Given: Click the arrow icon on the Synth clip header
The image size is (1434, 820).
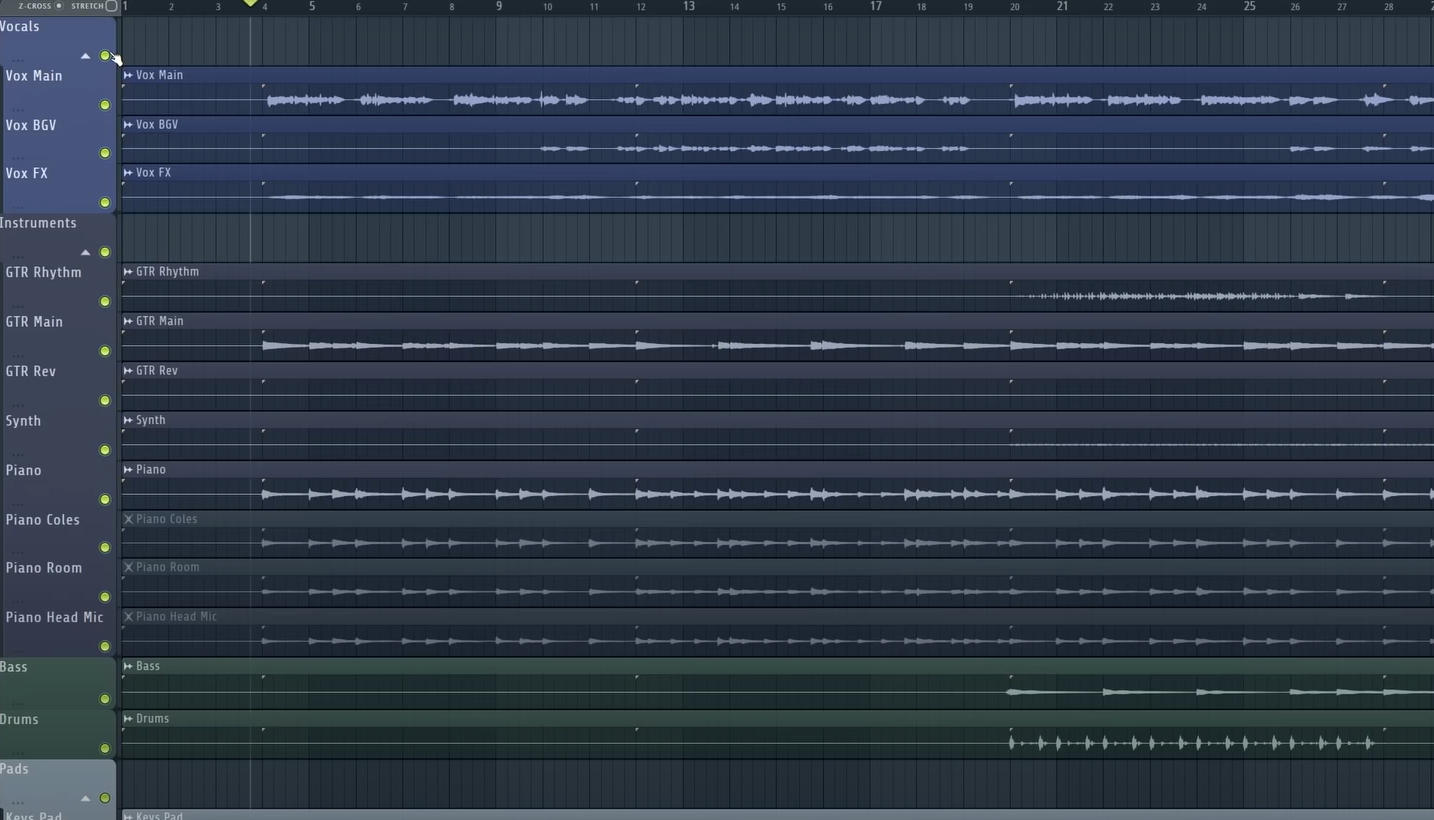Looking at the screenshot, I should point(127,420).
